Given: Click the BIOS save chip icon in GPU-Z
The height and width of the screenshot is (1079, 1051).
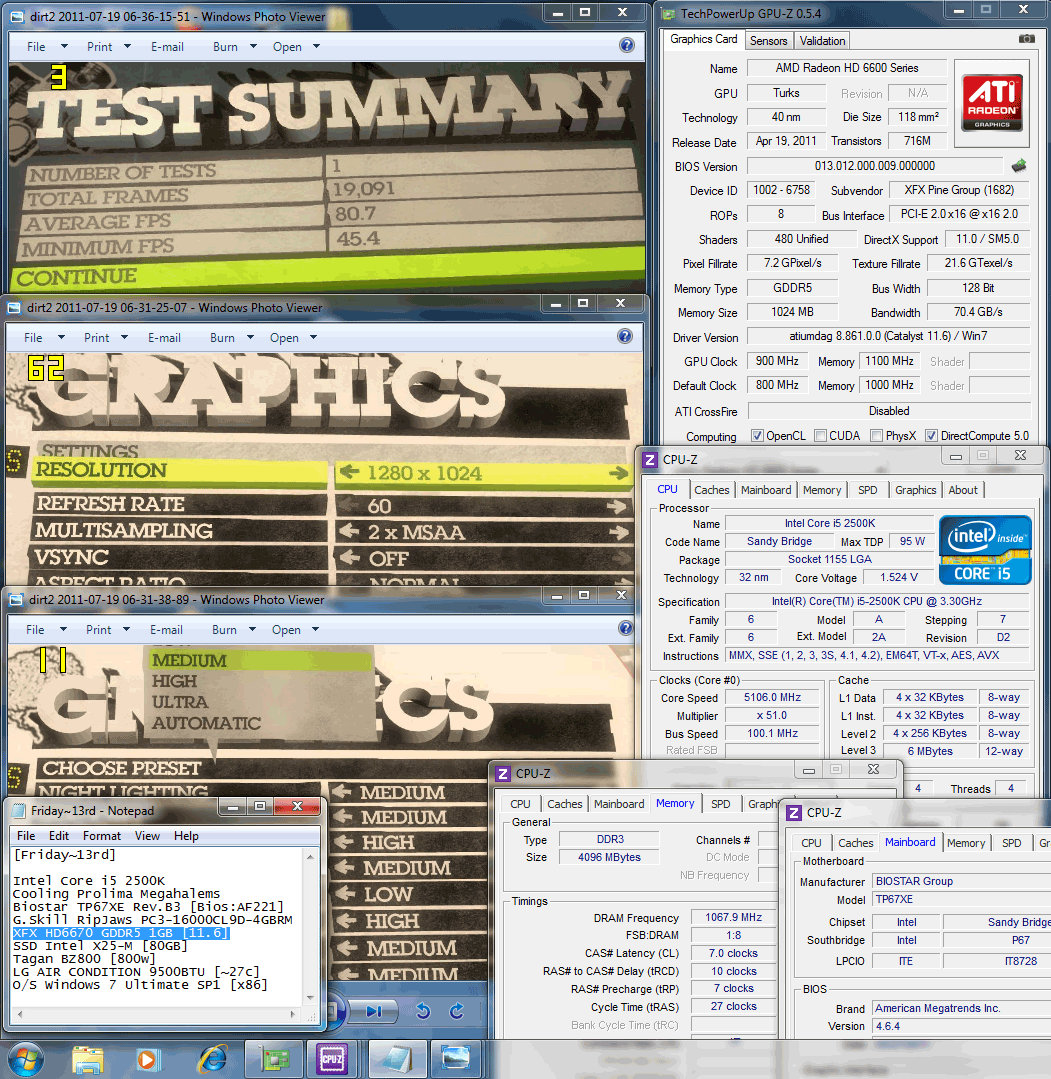Looking at the screenshot, I should [1019, 166].
